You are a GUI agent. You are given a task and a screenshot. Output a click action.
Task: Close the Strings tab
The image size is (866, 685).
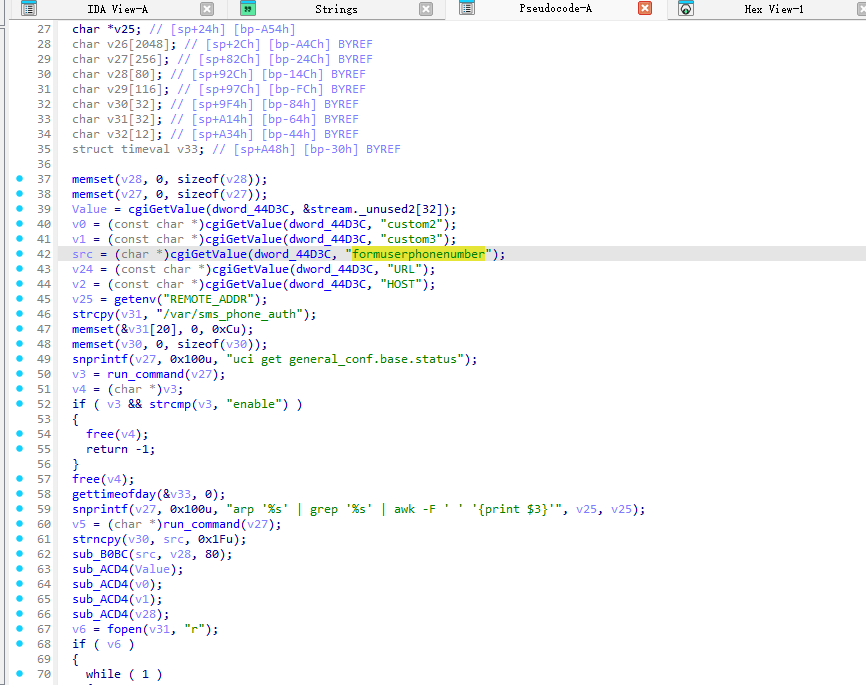[426, 9]
